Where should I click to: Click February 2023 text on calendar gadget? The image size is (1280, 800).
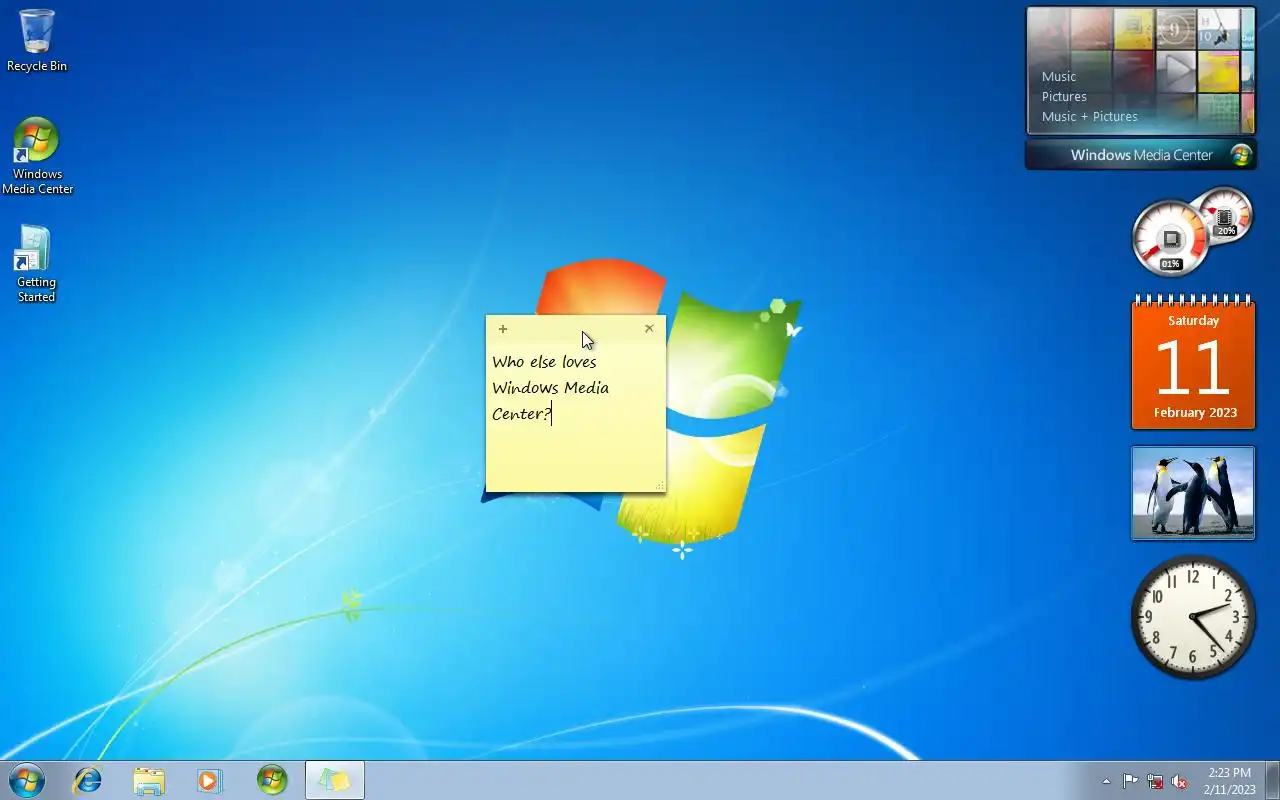[x=1195, y=412]
